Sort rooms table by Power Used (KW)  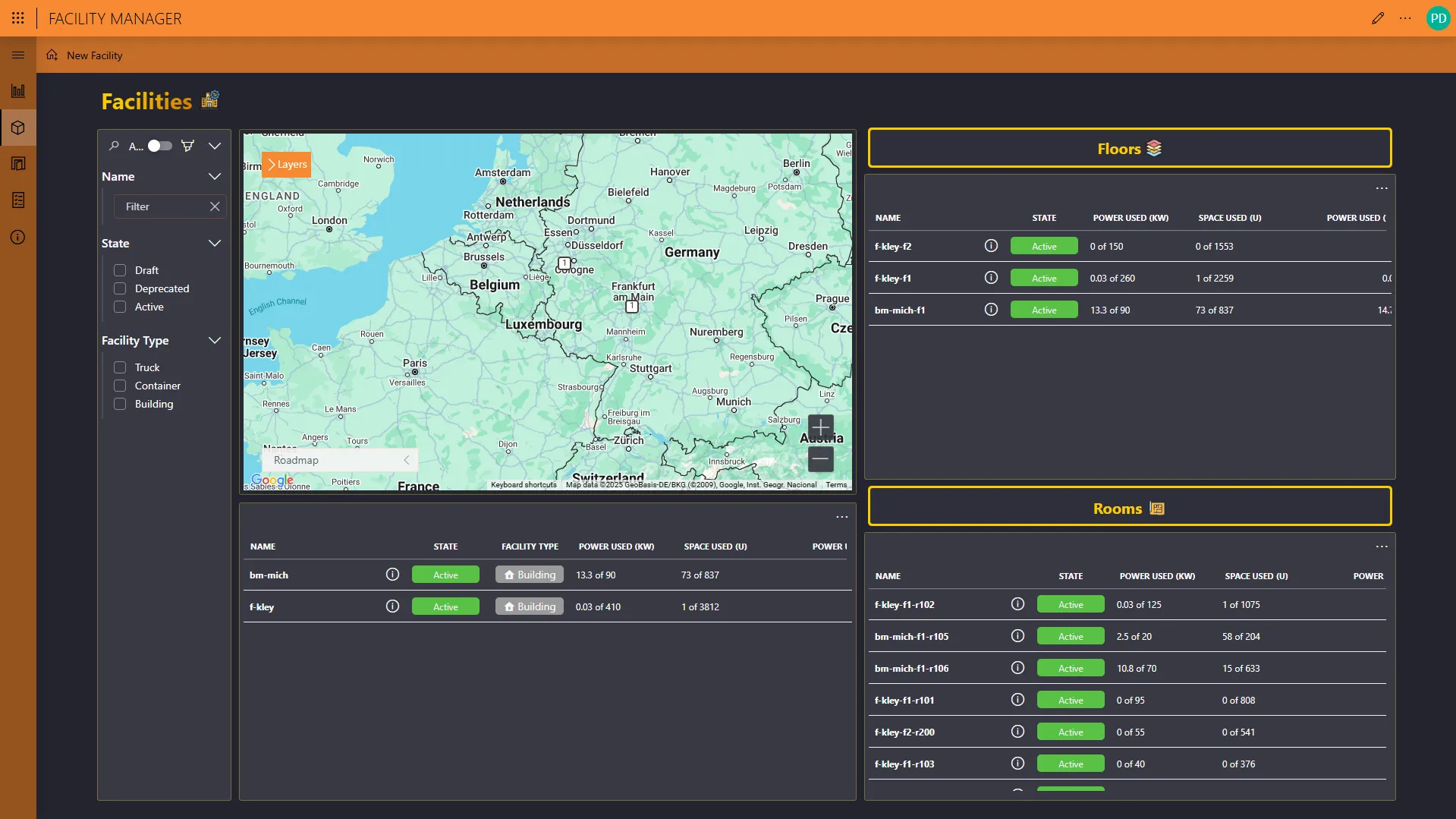click(x=1157, y=576)
